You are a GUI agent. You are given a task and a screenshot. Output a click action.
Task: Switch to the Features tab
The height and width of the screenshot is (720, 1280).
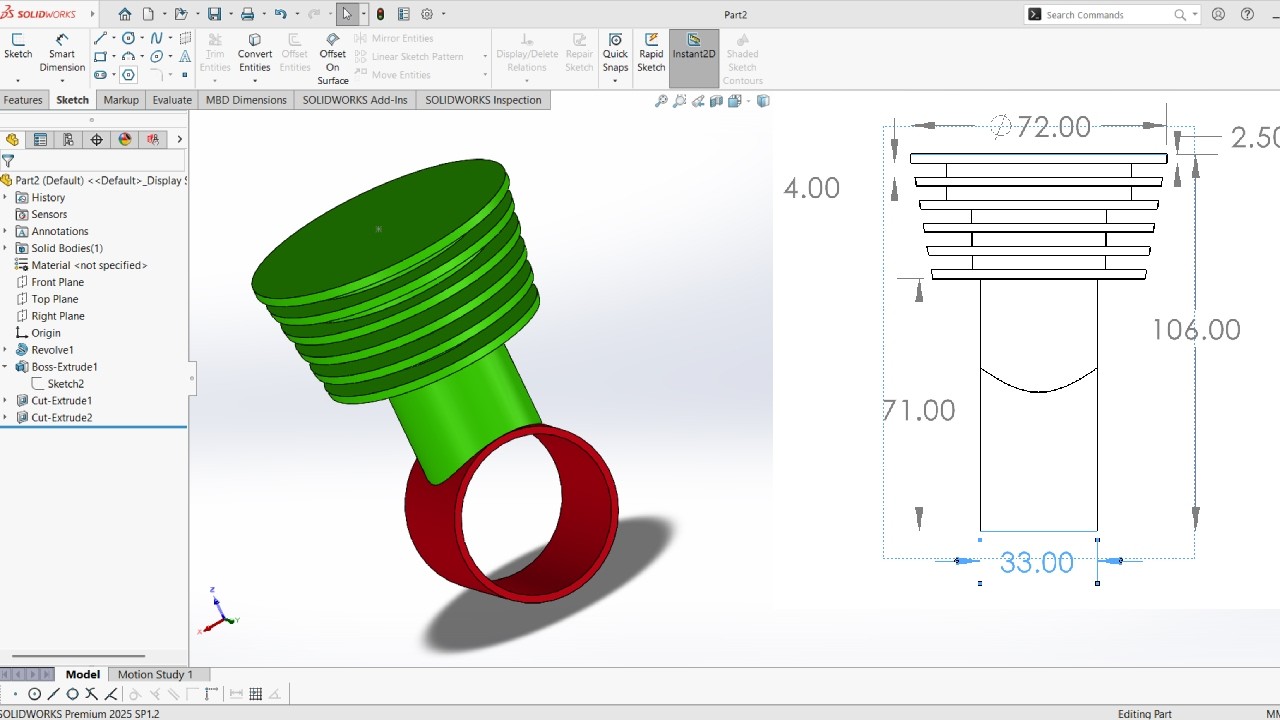click(23, 100)
